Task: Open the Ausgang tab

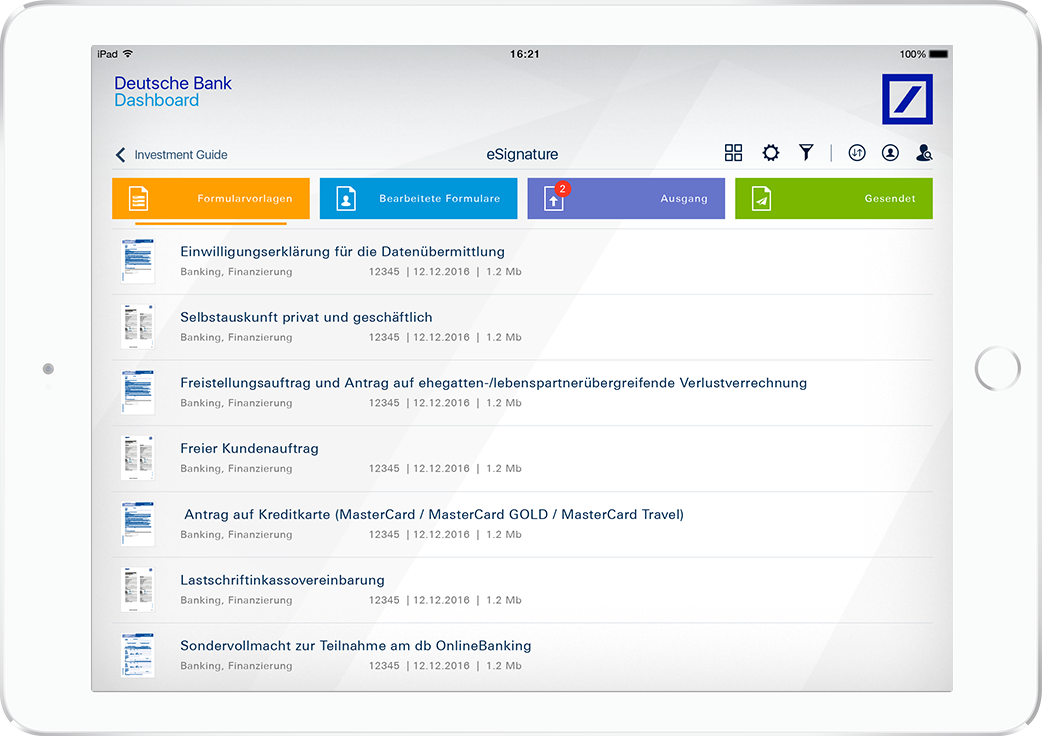Action: 626,198
